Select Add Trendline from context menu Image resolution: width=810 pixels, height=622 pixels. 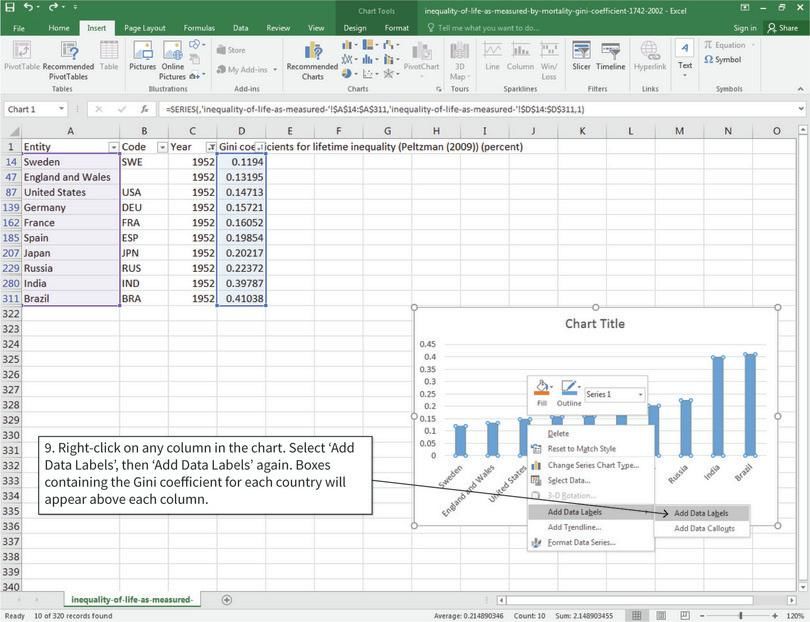pos(590,527)
